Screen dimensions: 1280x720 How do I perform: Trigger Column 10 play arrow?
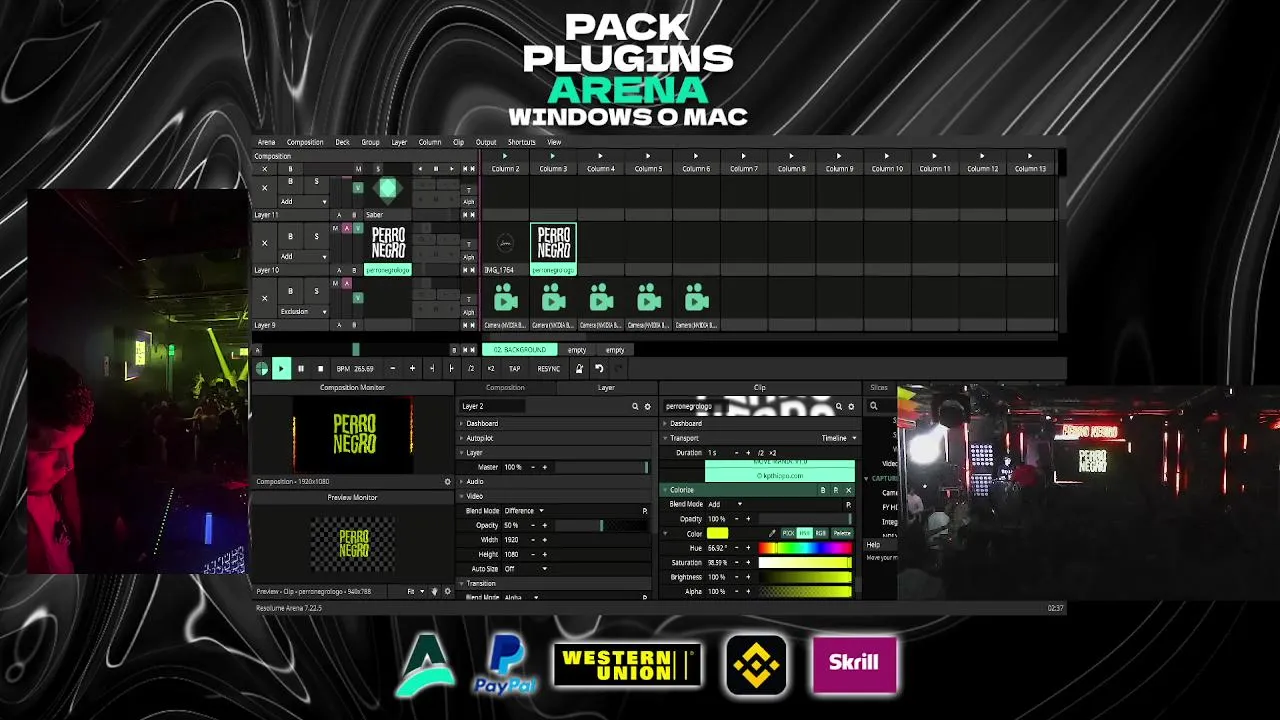(x=887, y=156)
